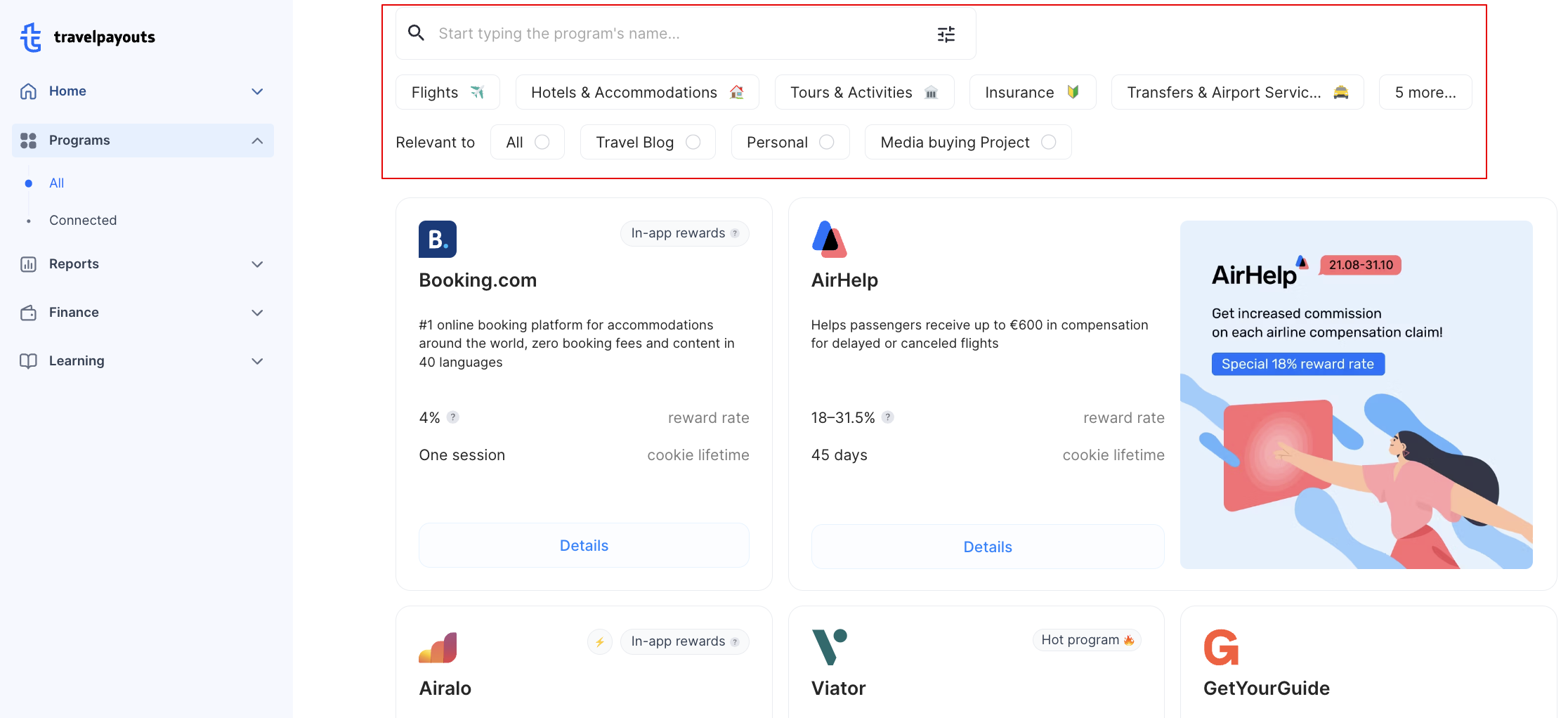1568x718 pixels.
Task: Expand the Reports menu chevron
Action: coord(257,264)
